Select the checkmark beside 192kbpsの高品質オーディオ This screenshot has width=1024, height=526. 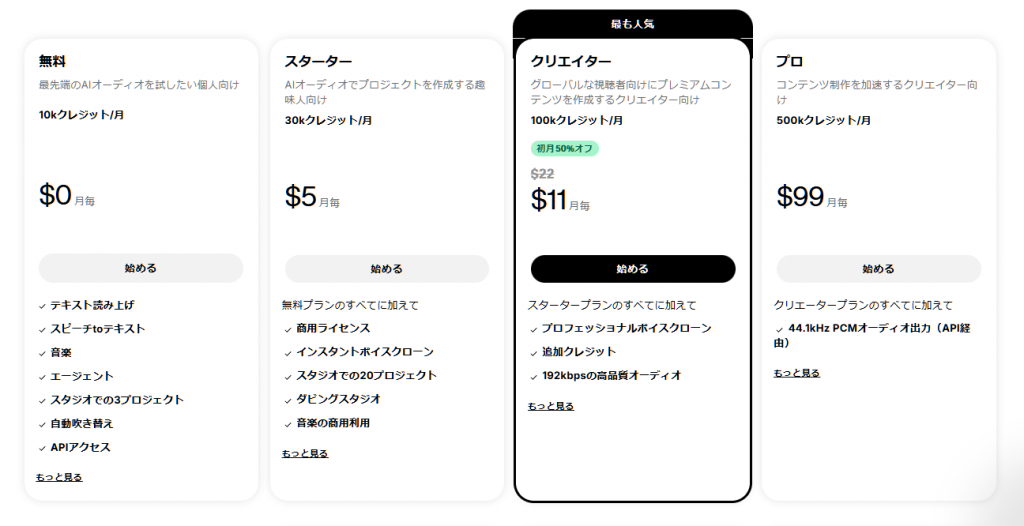coord(534,376)
